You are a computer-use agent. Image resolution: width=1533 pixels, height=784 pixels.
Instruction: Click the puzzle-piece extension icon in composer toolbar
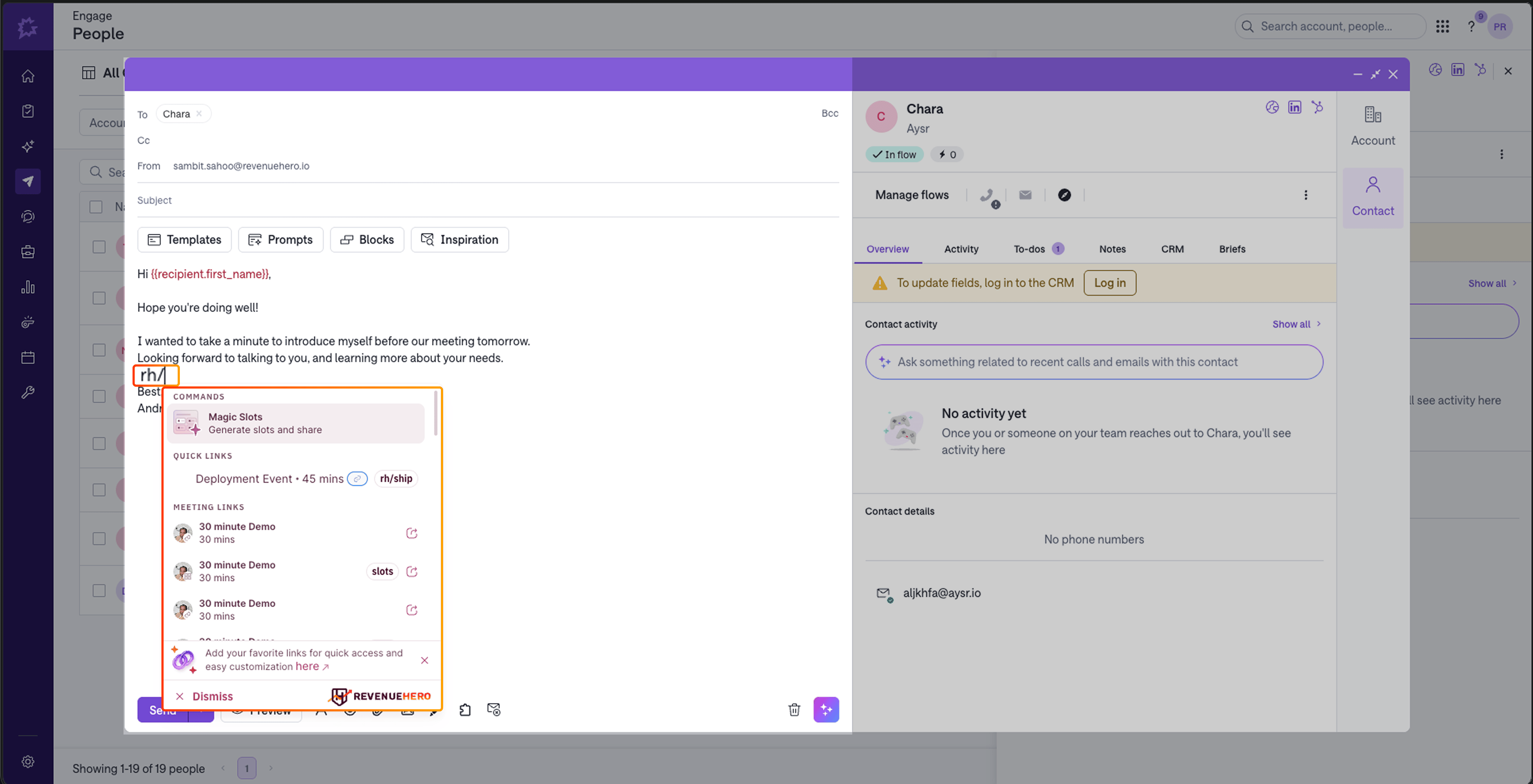(x=465, y=710)
